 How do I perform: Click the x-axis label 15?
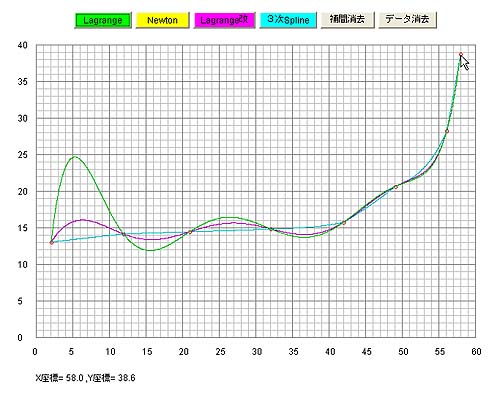click(147, 351)
